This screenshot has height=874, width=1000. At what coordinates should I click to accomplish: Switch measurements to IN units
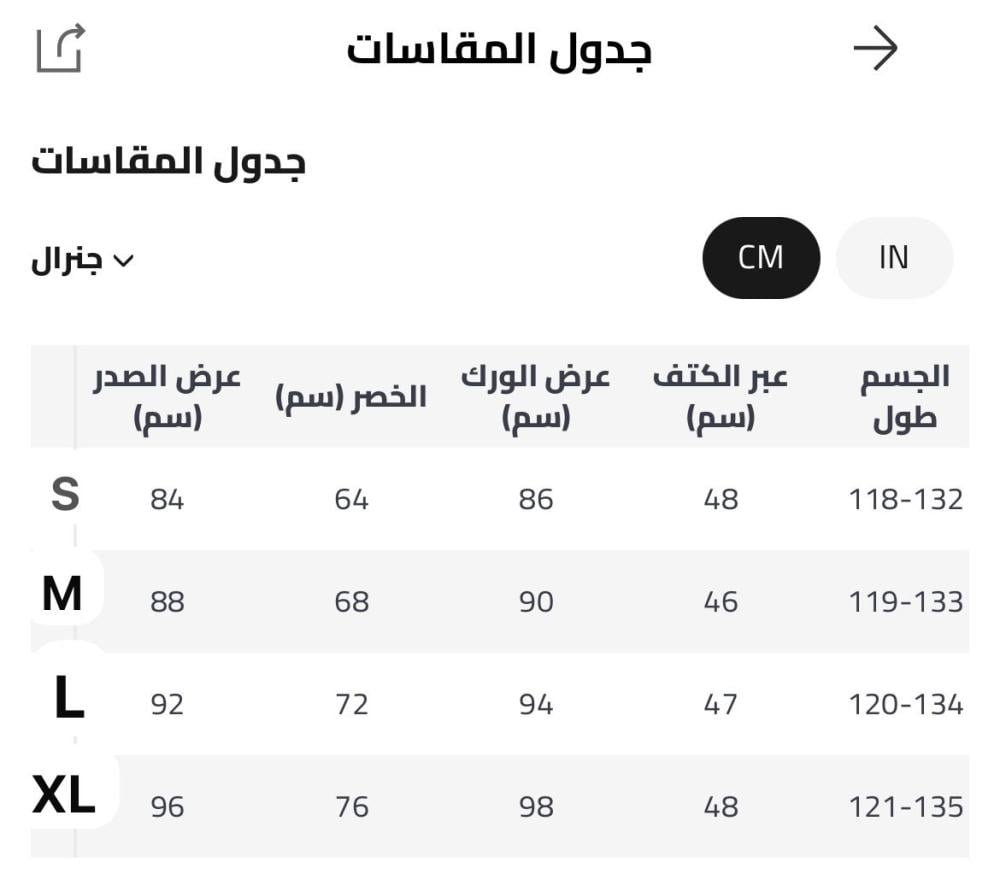[x=894, y=258]
